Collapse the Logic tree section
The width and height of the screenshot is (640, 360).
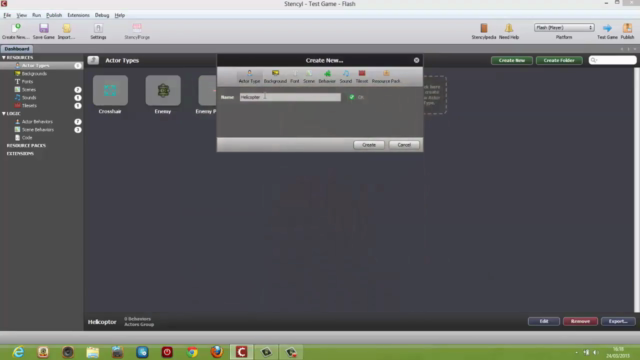(x=4, y=113)
